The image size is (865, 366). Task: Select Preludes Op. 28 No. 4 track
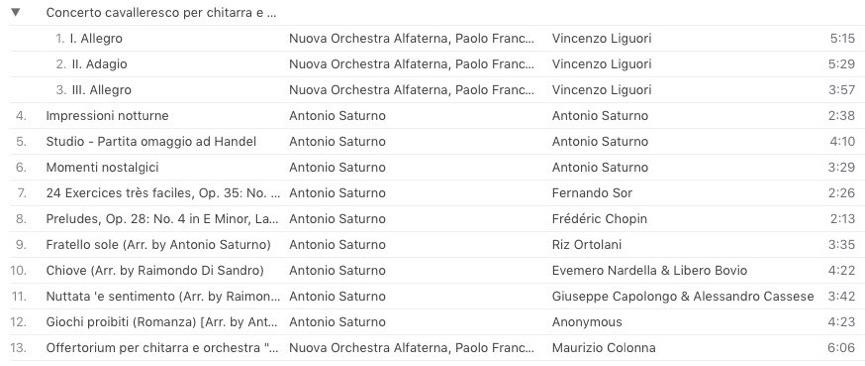[x=432, y=219]
